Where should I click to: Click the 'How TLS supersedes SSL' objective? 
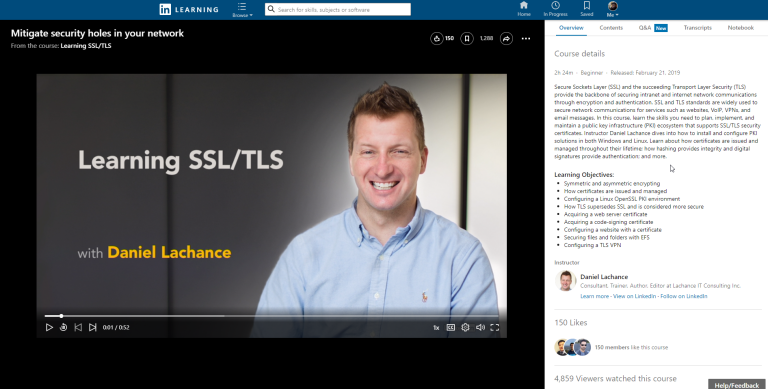[x=634, y=207]
